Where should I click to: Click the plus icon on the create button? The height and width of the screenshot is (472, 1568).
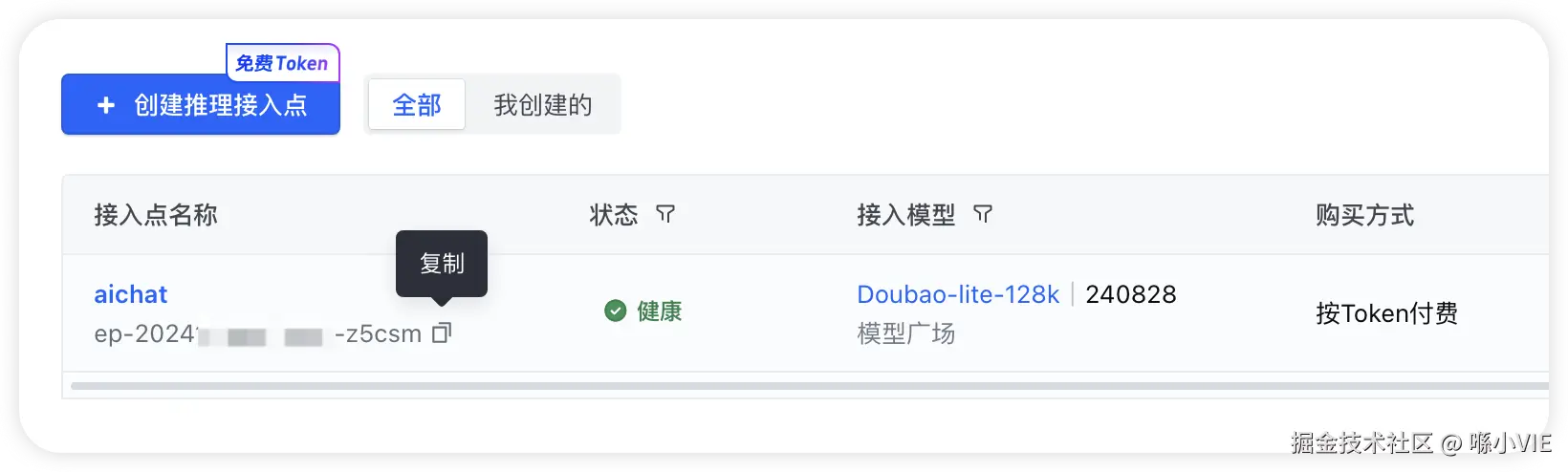(x=106, y=105)
